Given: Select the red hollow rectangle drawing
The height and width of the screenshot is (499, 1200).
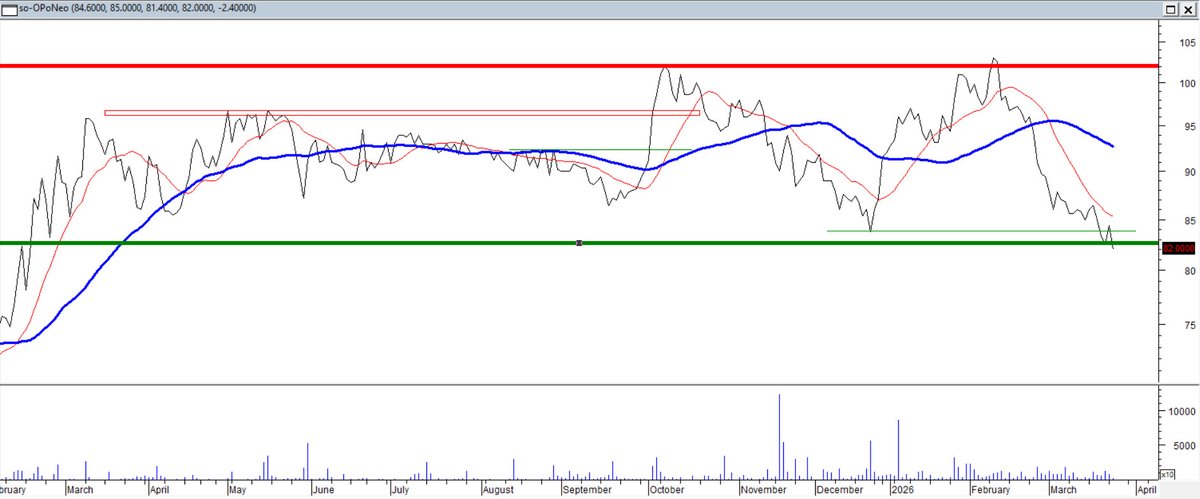Looking at the screenshot, I should coord(402,113).
